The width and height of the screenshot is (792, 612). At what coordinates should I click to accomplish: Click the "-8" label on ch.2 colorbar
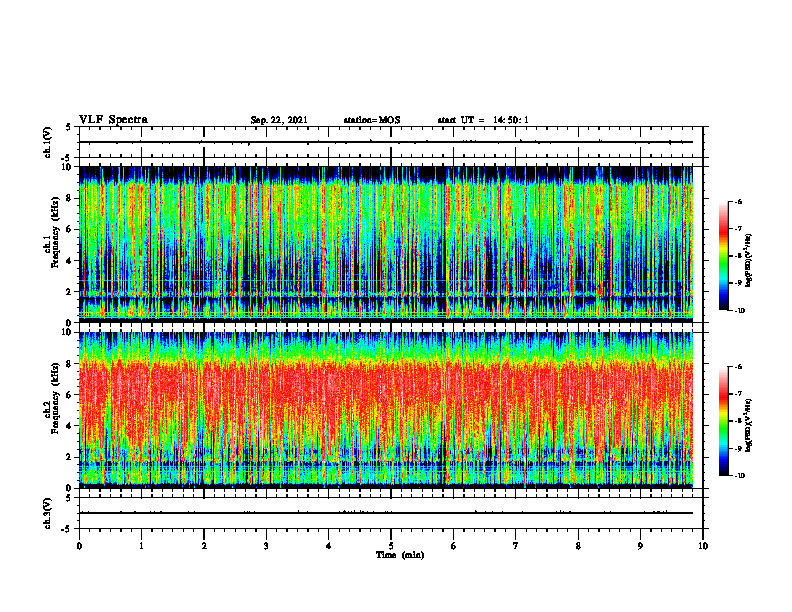coord(738,421)
